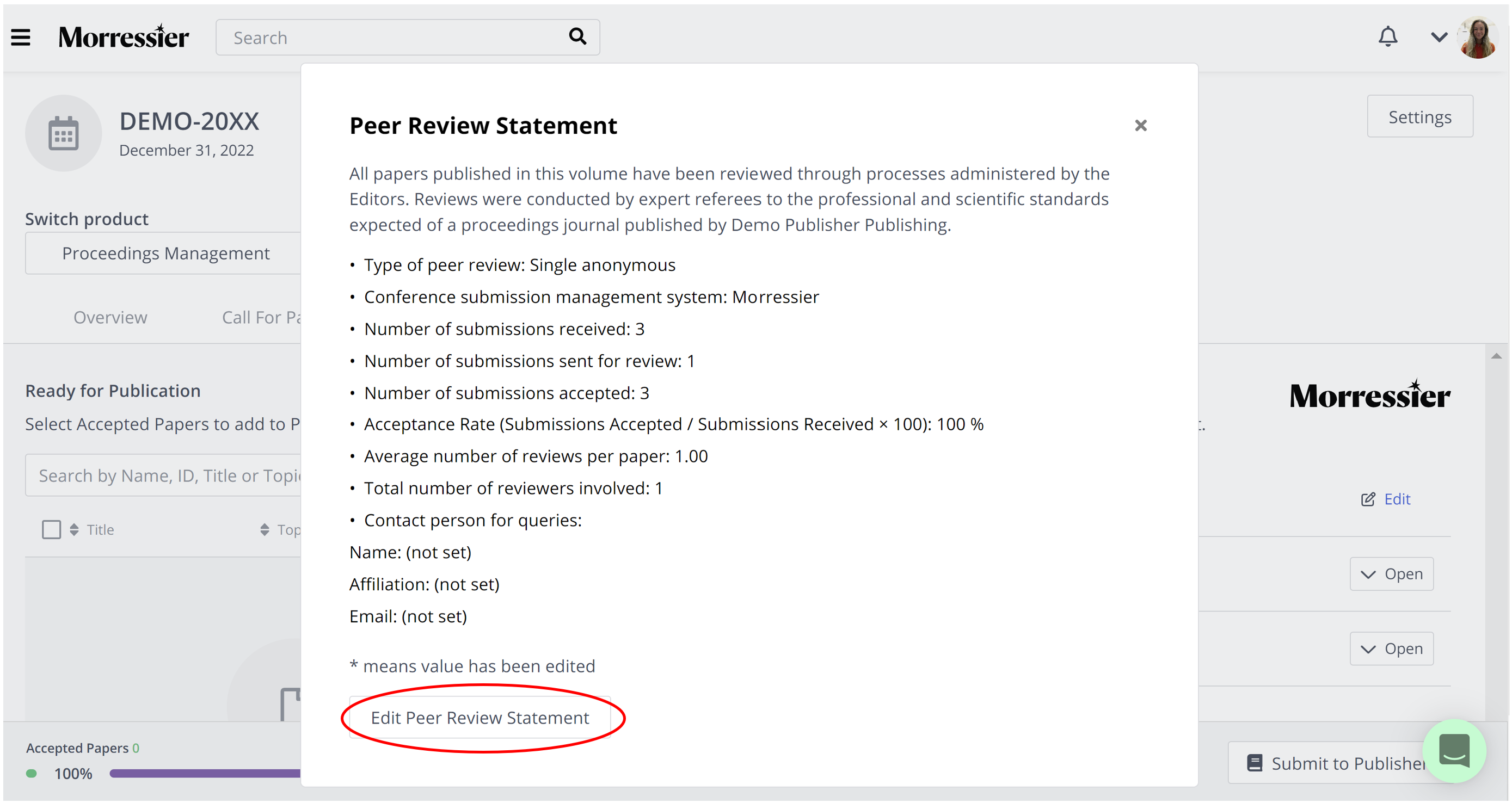The width and height of the screenshot is (1512, 803).
Task: Click 'Number of submissions sent for review' line
Action: [530, 361]
